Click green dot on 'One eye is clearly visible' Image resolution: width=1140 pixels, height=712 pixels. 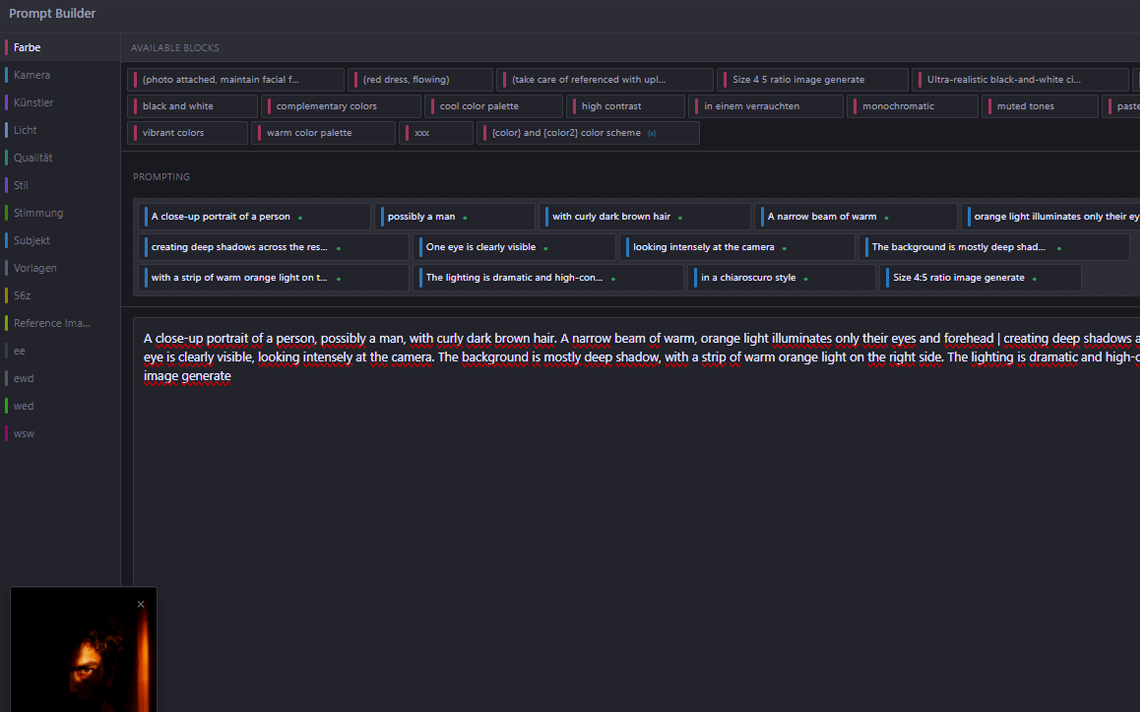coord(546,248)
